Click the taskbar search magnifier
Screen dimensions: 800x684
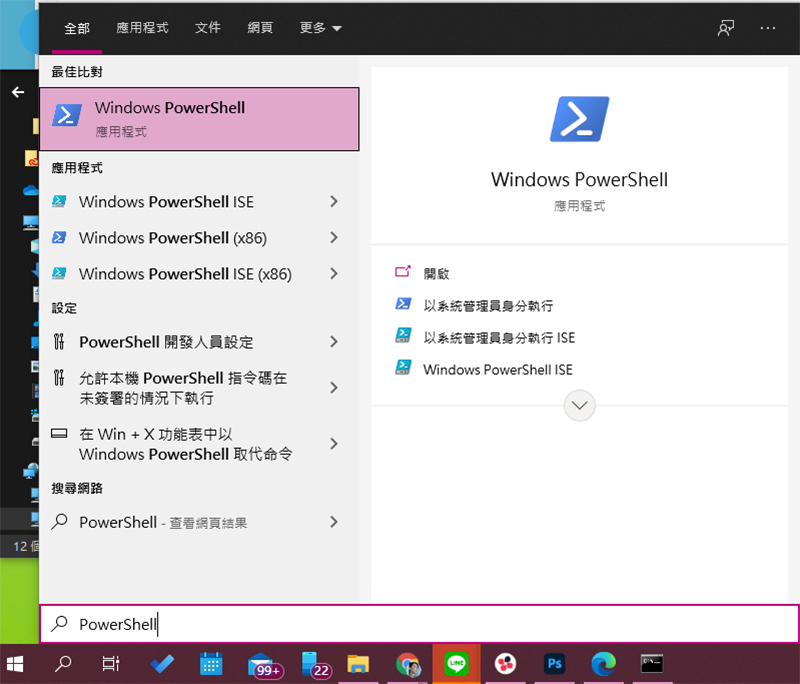point(63,664)
